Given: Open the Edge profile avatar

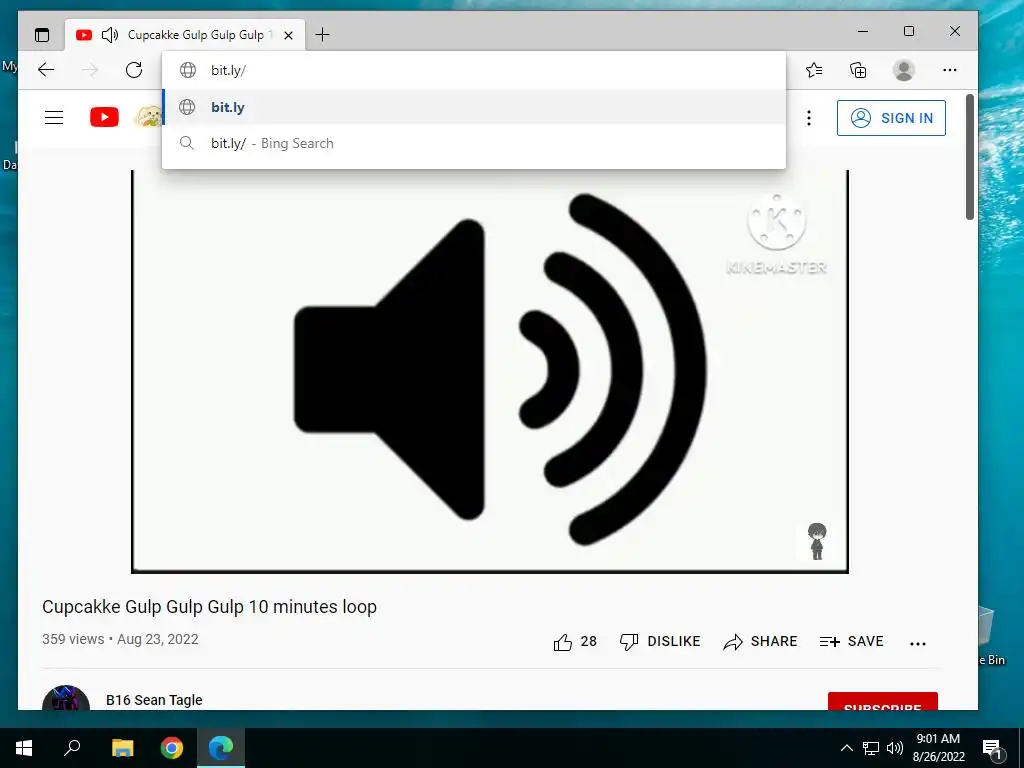Looking at the screenshot, I should coord(904,70).
